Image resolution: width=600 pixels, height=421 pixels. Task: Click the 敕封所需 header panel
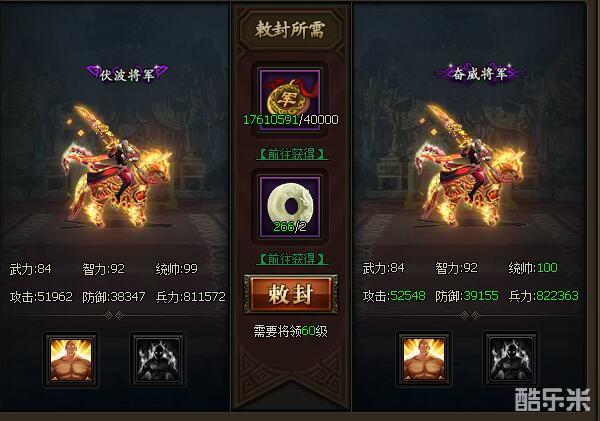click(290, 29)
